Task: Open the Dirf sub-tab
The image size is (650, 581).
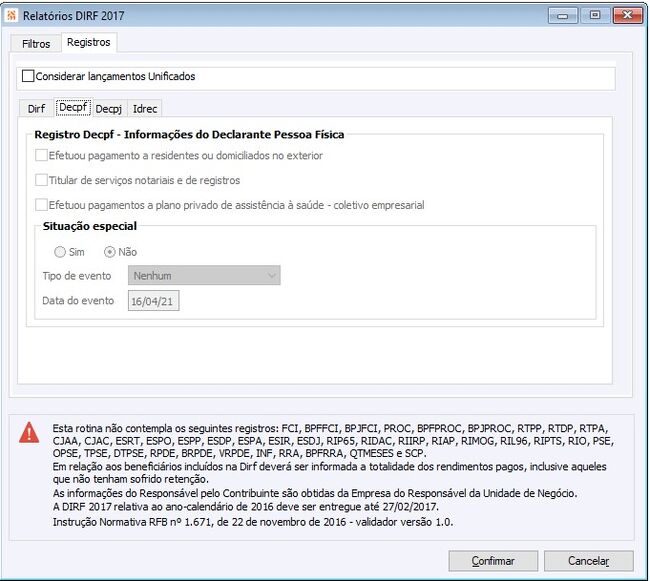Action: pos(36,109)
